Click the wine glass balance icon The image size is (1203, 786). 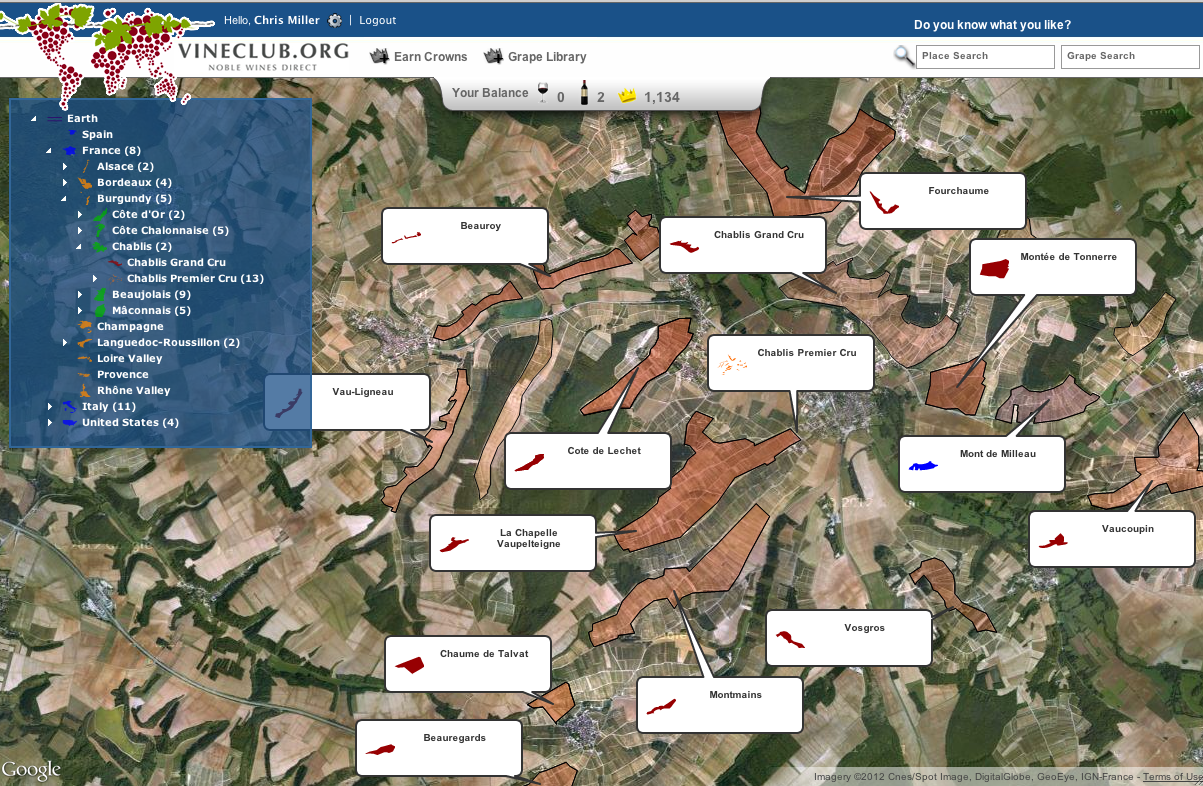coord(543,93)
